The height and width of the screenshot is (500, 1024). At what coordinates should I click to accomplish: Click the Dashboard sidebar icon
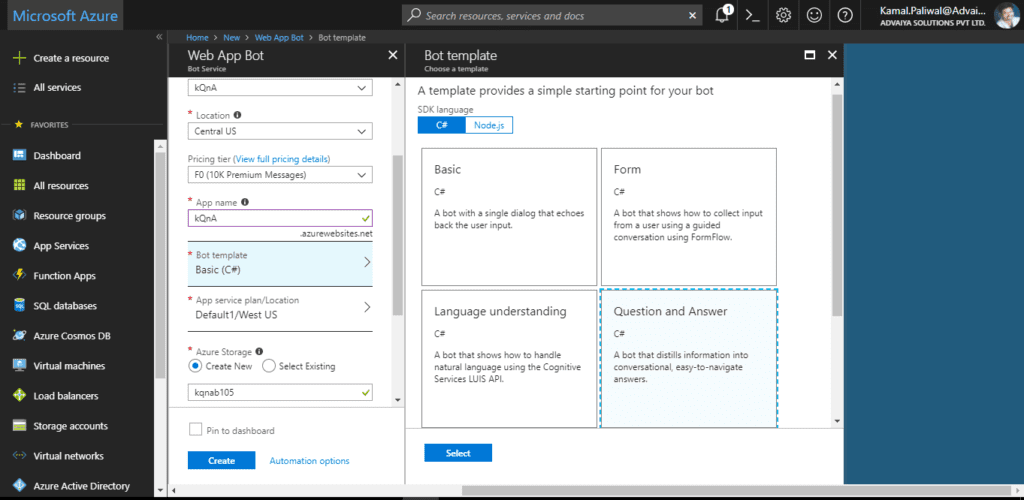[x=20, y=155]
